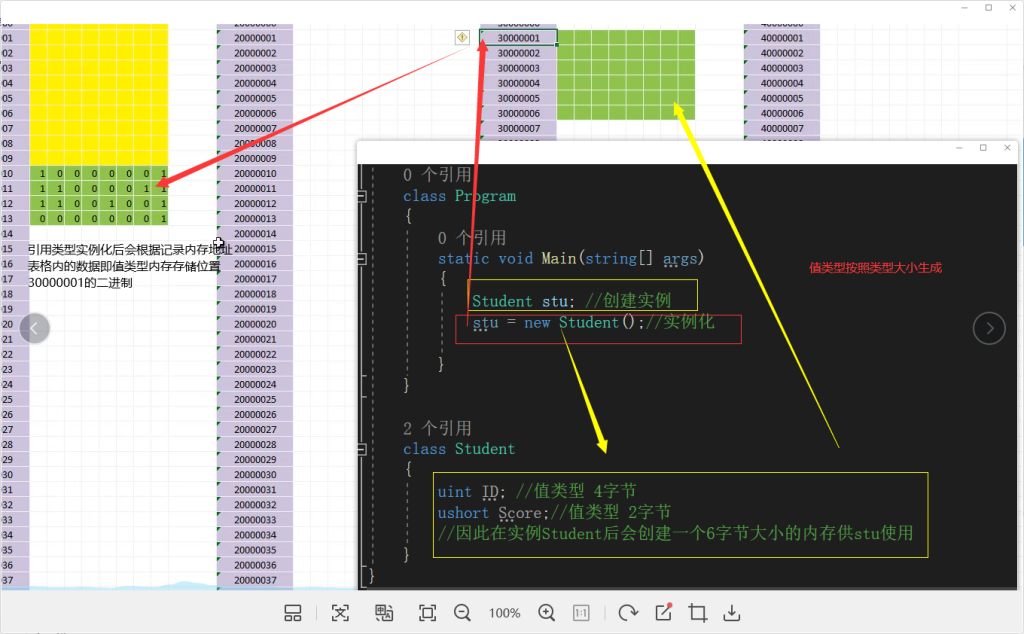Click the note line '30000001的二进制'
The image size is (1024, 634).
[x=80, y=283]
